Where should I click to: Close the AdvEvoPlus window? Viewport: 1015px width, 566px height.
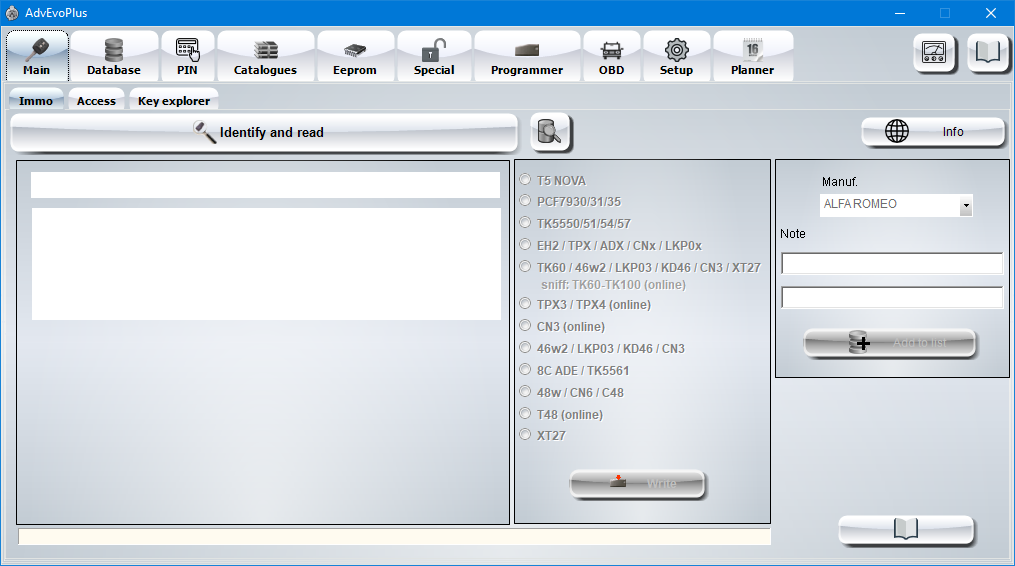coord(990,13)
